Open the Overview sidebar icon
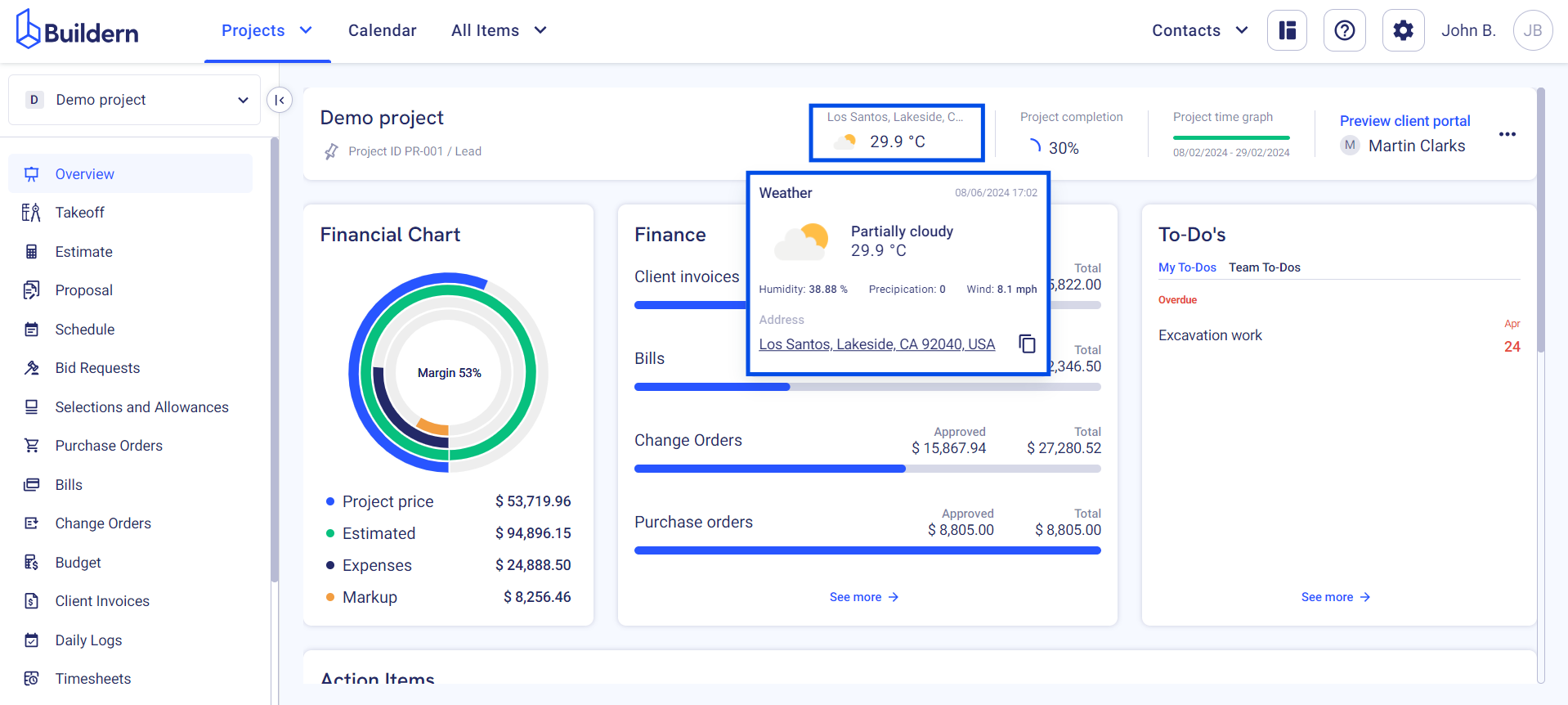The width and height of the screenshot is (1568, 705). coord(31,174)
